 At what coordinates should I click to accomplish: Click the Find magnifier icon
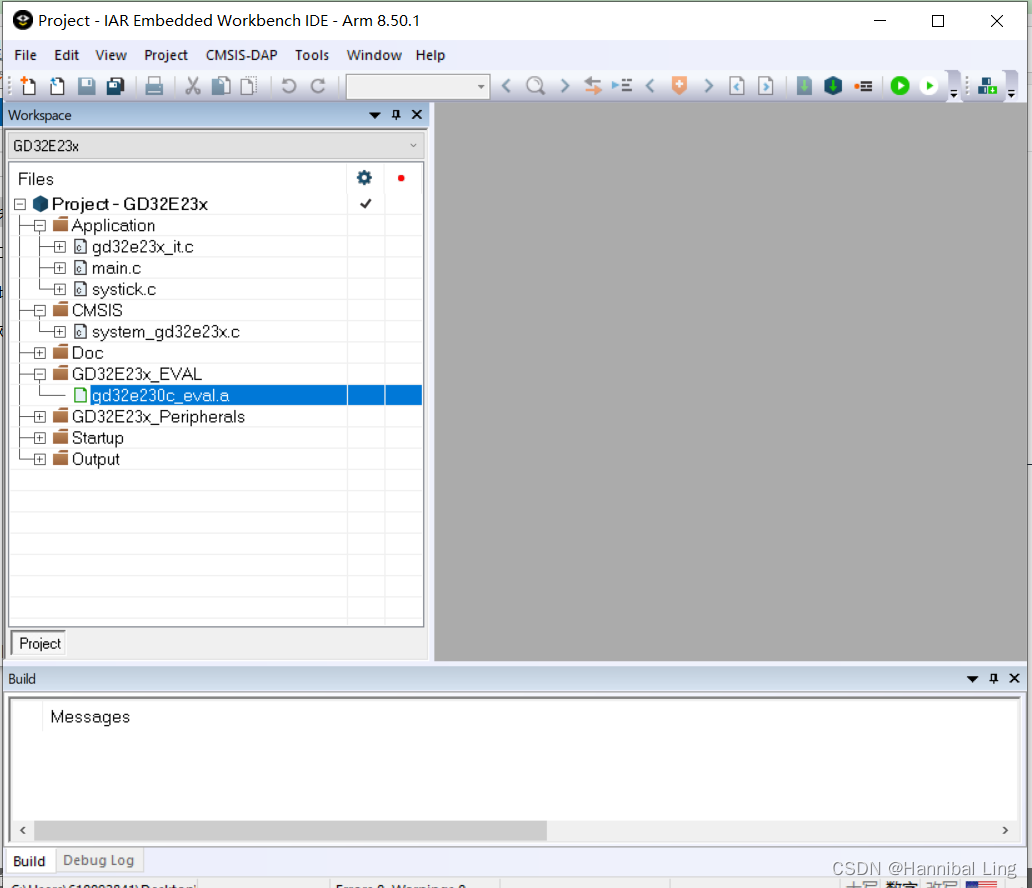pyautogui.click(x=536, y=86)
